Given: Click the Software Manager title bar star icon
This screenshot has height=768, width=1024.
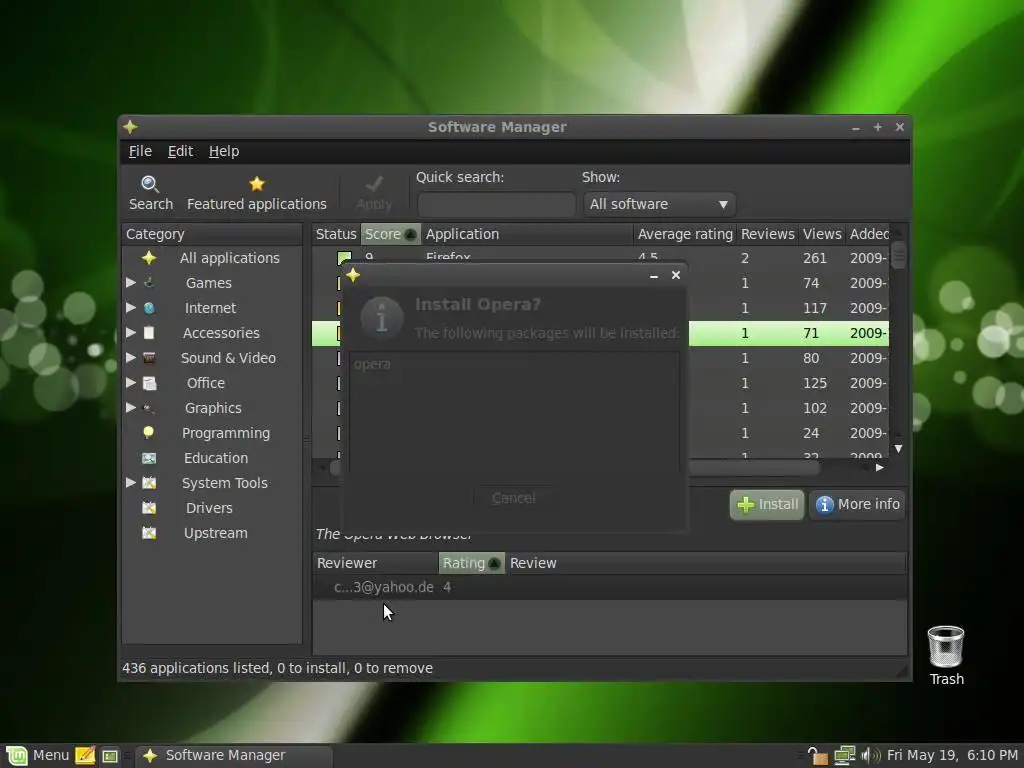Looking at the screenshot, I should (x=130, y=127).
